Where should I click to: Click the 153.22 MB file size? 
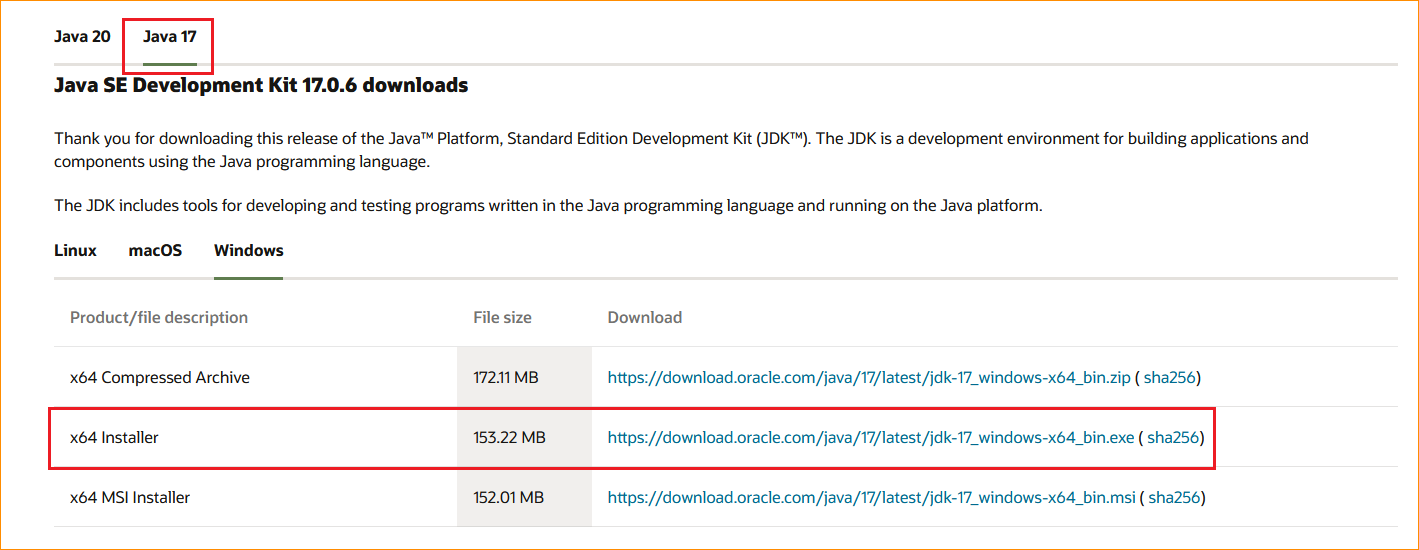pos(509,438)
